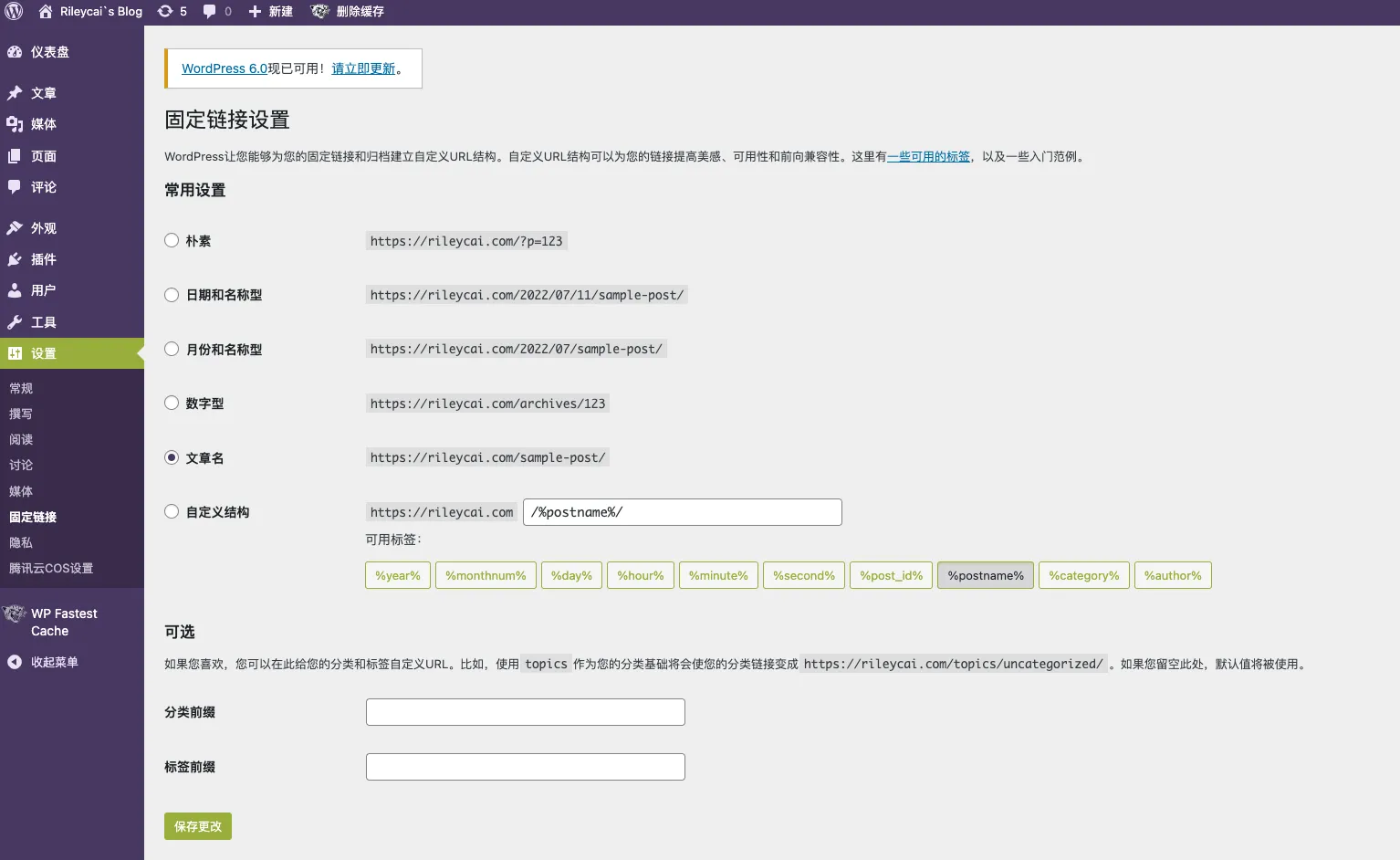The image size is (1400, 860).
Task: Click the 标签前缀 input field
Action: 526,767
